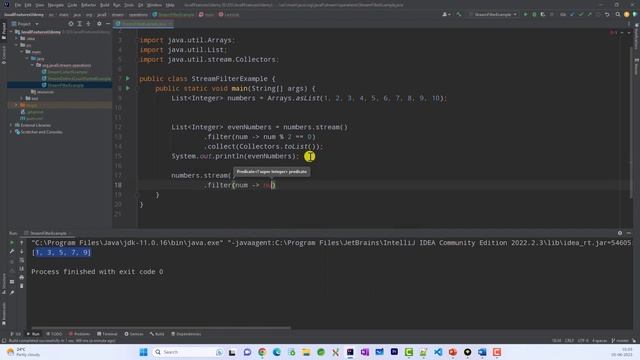Open Run panel settings gear
This screenshot has width=640, height=360.
point(620,233)
